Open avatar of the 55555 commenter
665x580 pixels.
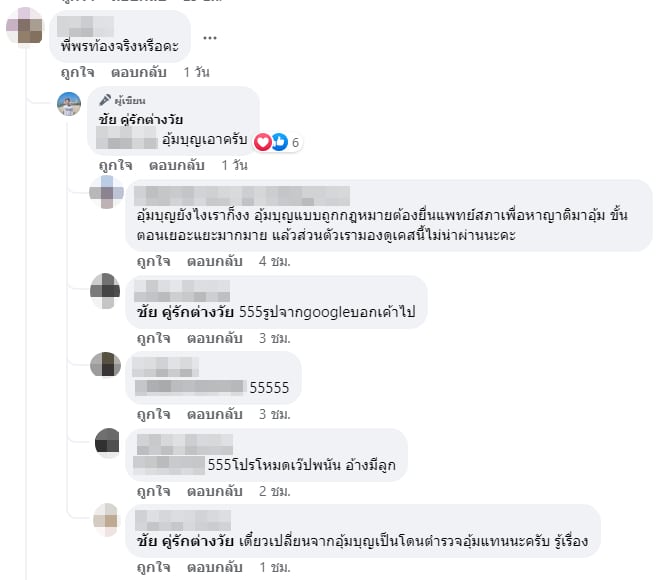106,364
